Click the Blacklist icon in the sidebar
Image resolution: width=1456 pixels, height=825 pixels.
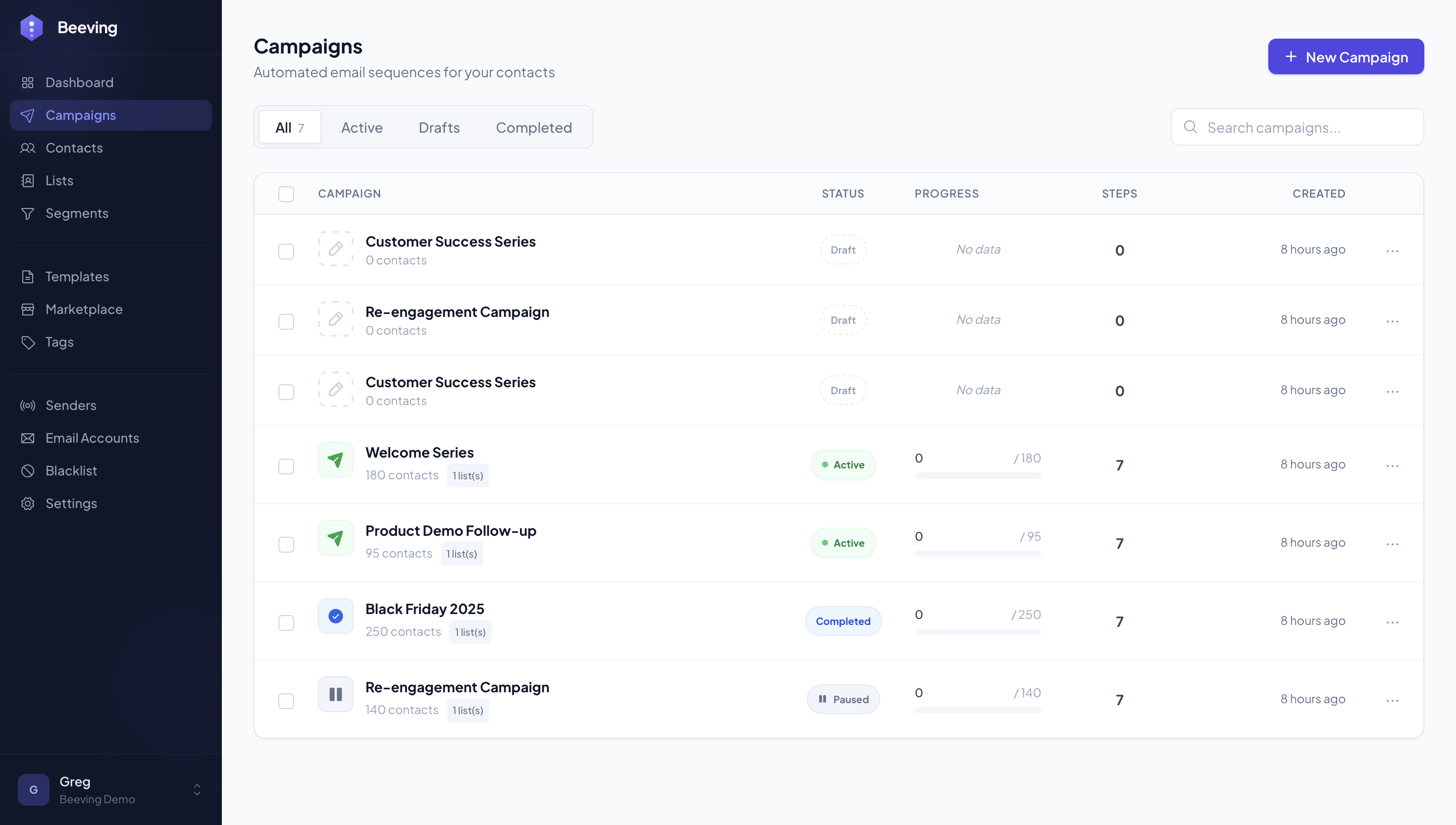tap(28, 470)
